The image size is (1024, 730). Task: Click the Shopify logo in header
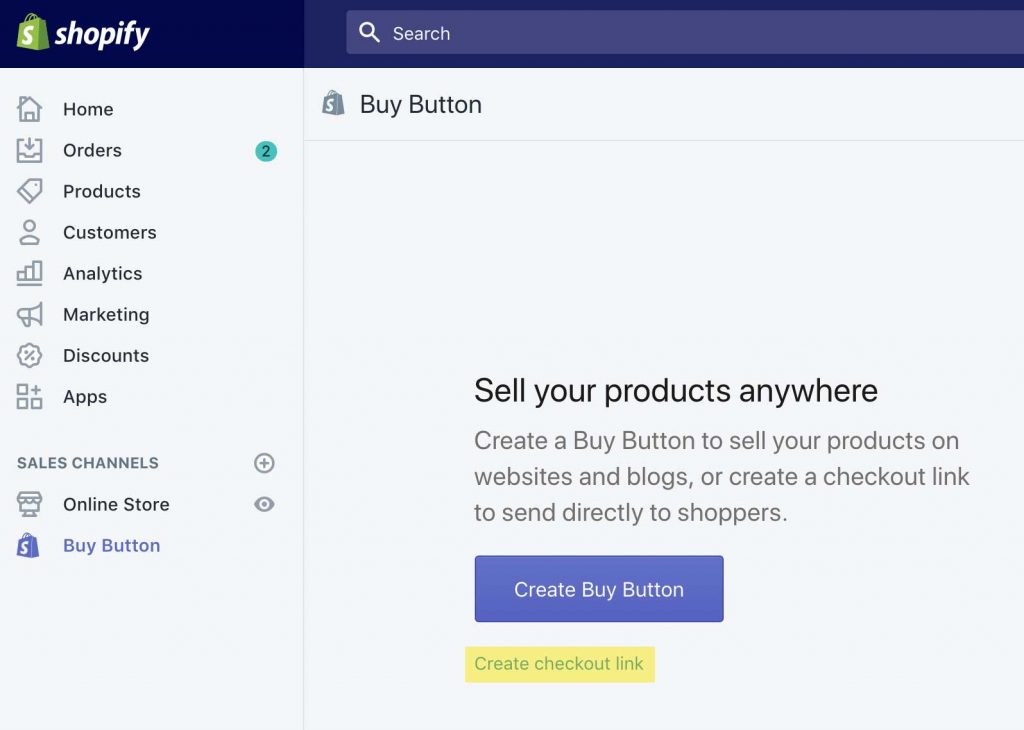(83, 33)
